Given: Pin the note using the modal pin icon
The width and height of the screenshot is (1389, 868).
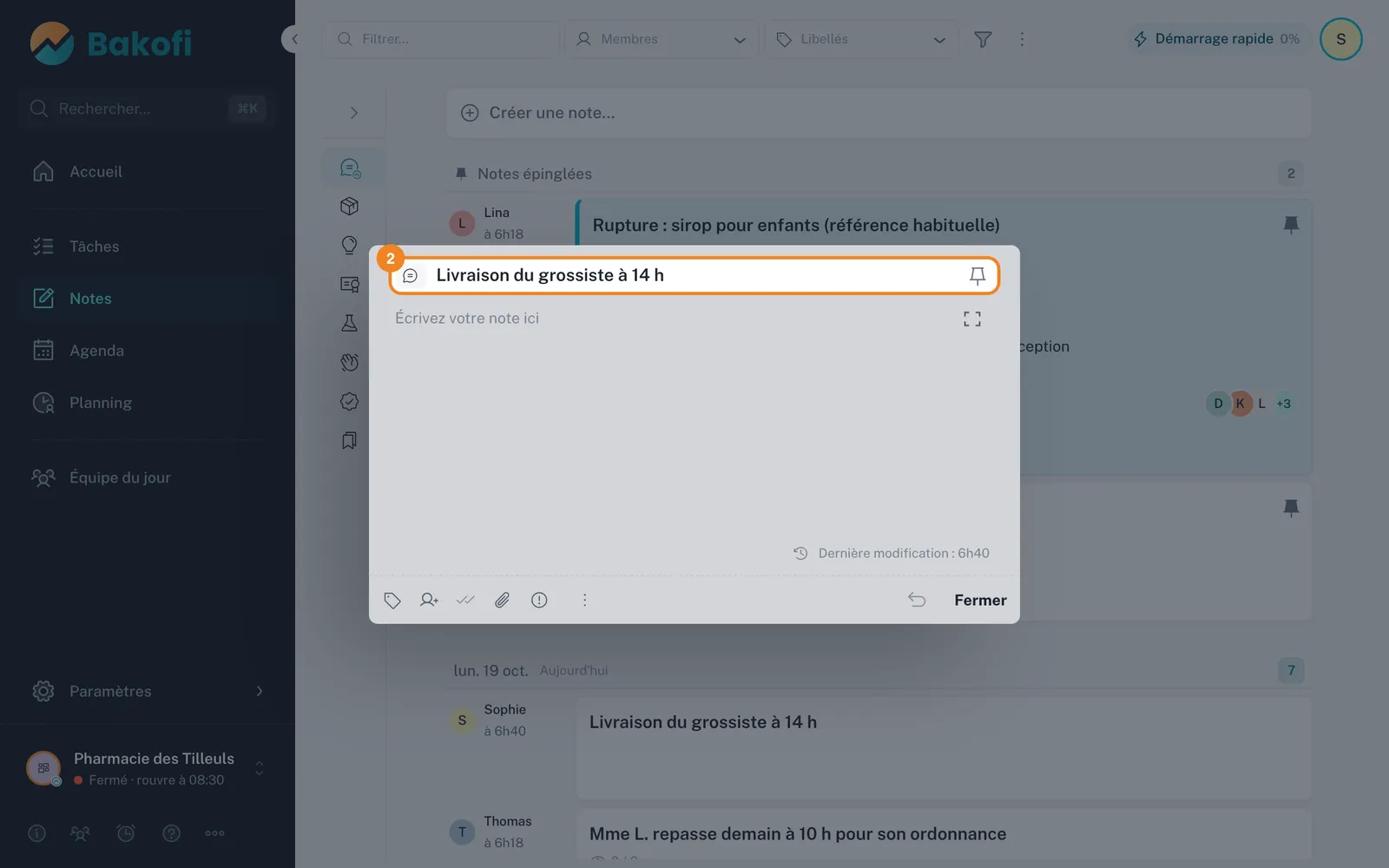Looking at the screenshot, I should click(977, 276).
